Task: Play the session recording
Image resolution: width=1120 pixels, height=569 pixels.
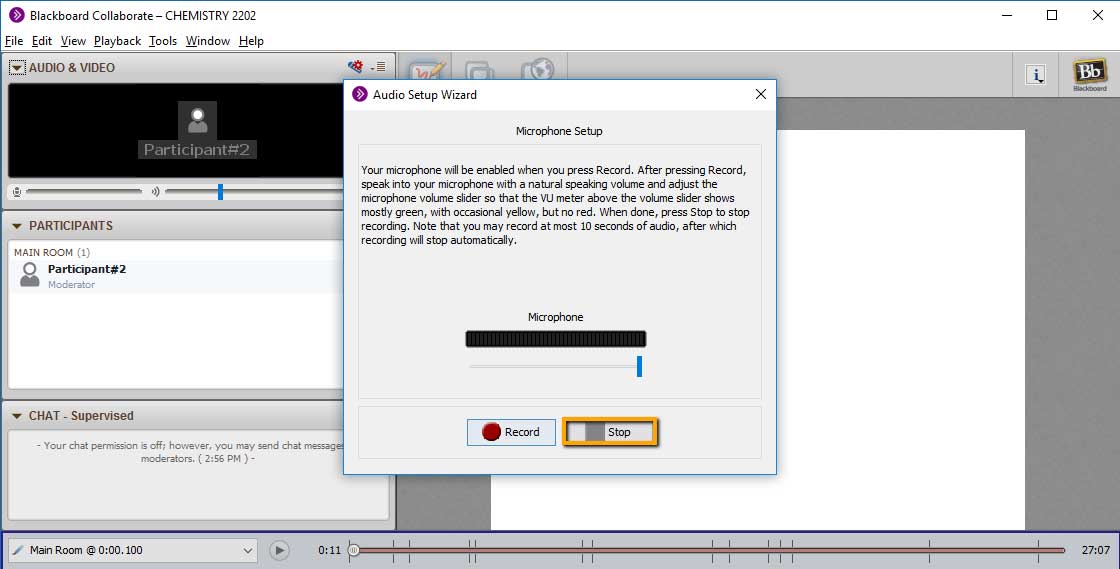Action: (x=279, y=550)
